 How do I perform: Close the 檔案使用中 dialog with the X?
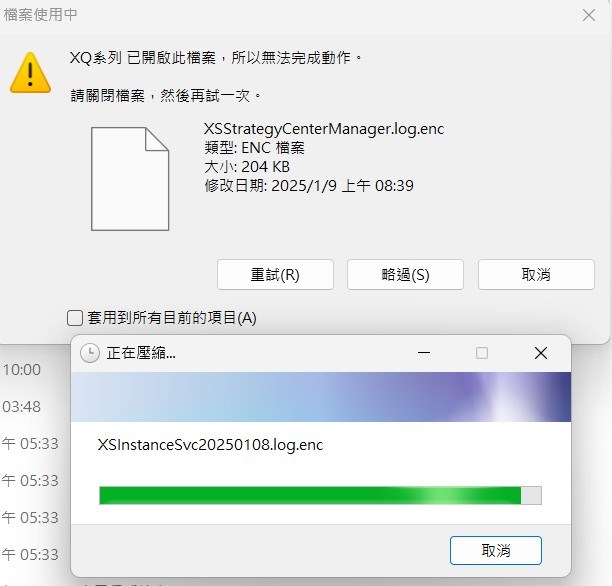pyautogui.click(x=589, y=15)
